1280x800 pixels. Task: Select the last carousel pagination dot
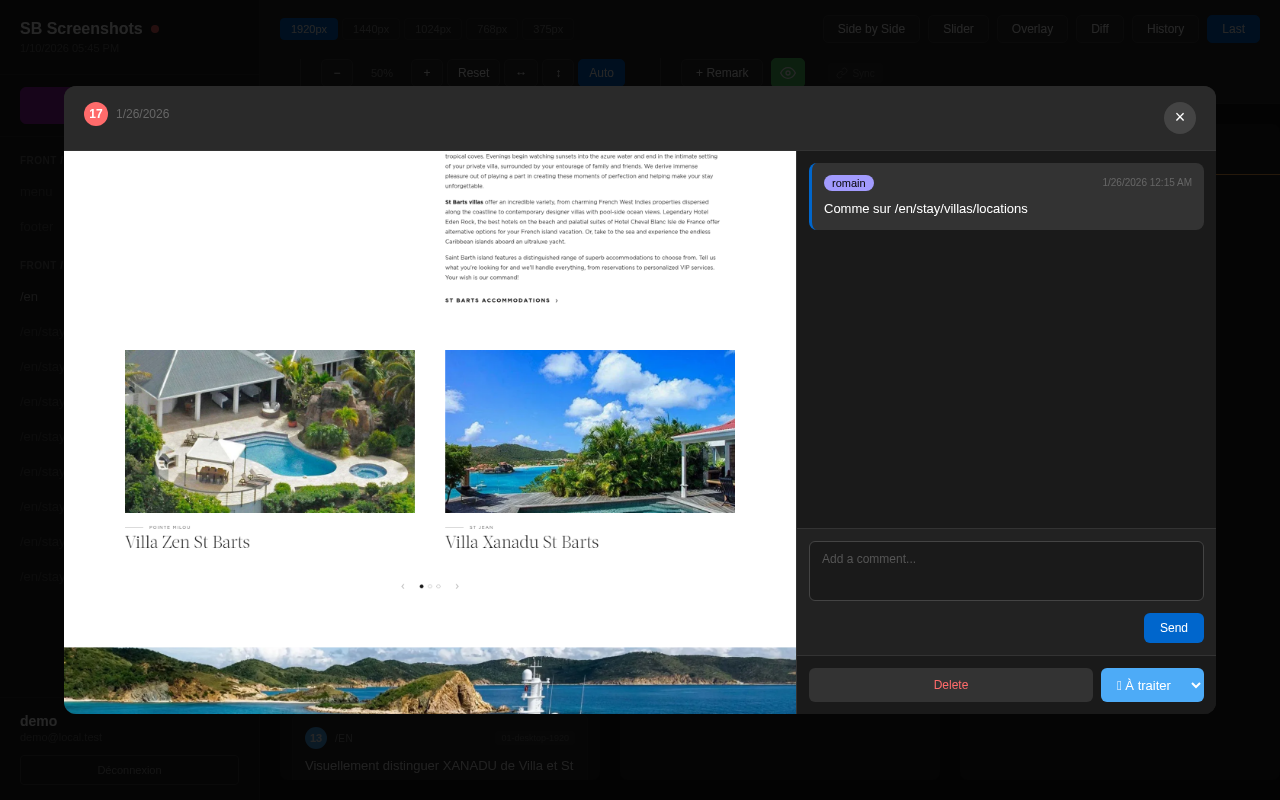438,586
